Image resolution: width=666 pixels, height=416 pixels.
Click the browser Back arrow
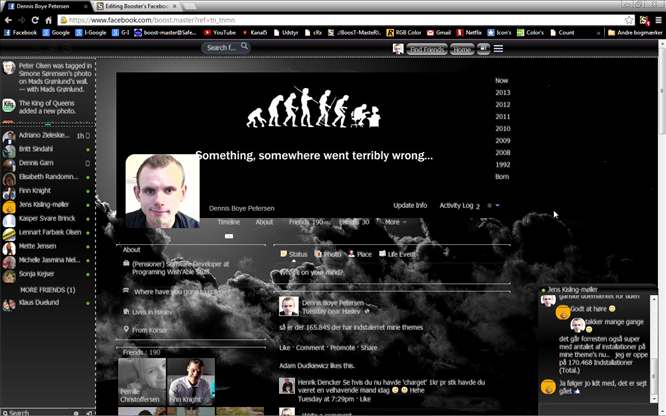coord(8,20)
